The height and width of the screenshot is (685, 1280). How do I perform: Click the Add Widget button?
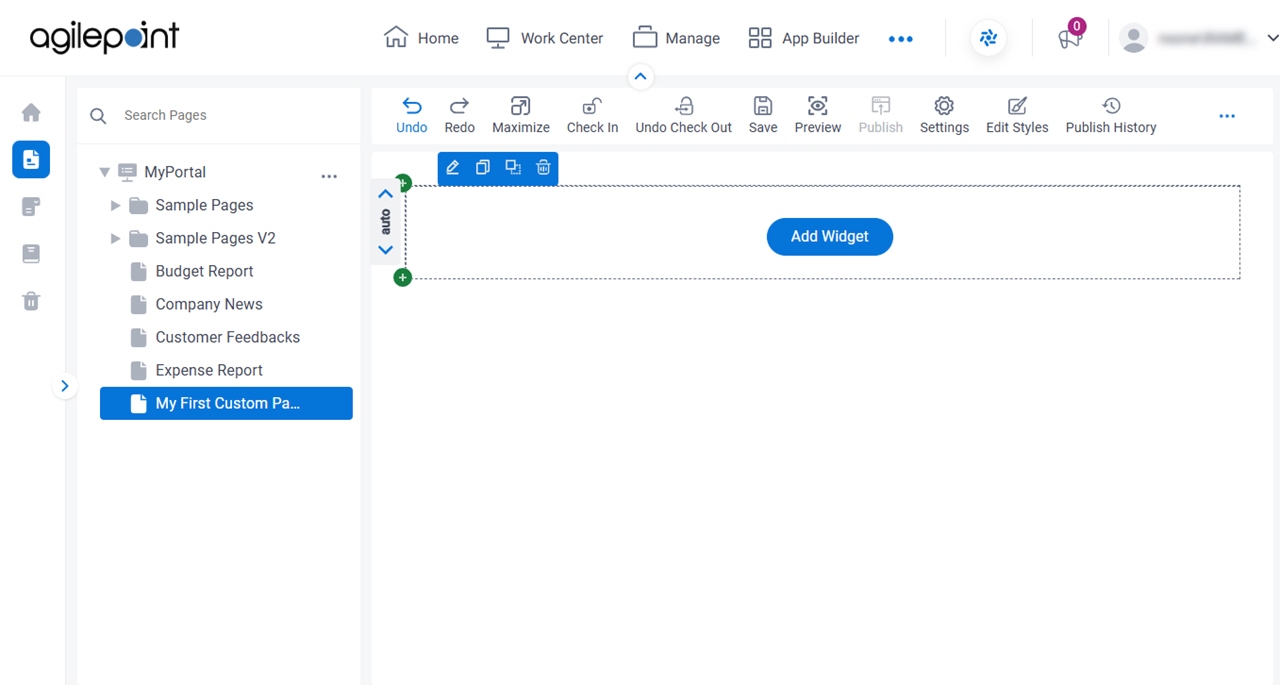830,236
